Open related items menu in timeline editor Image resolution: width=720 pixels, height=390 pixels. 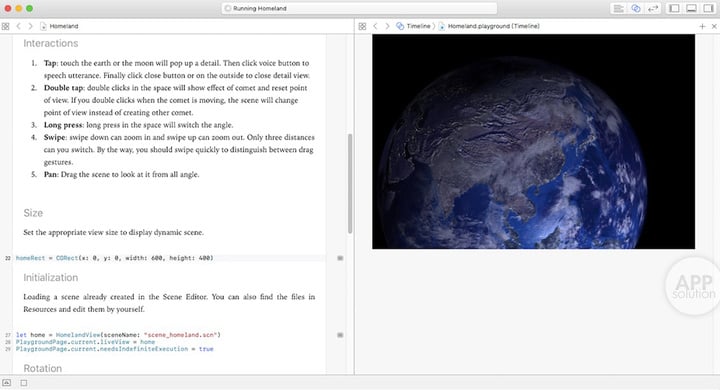coord(362,26)
